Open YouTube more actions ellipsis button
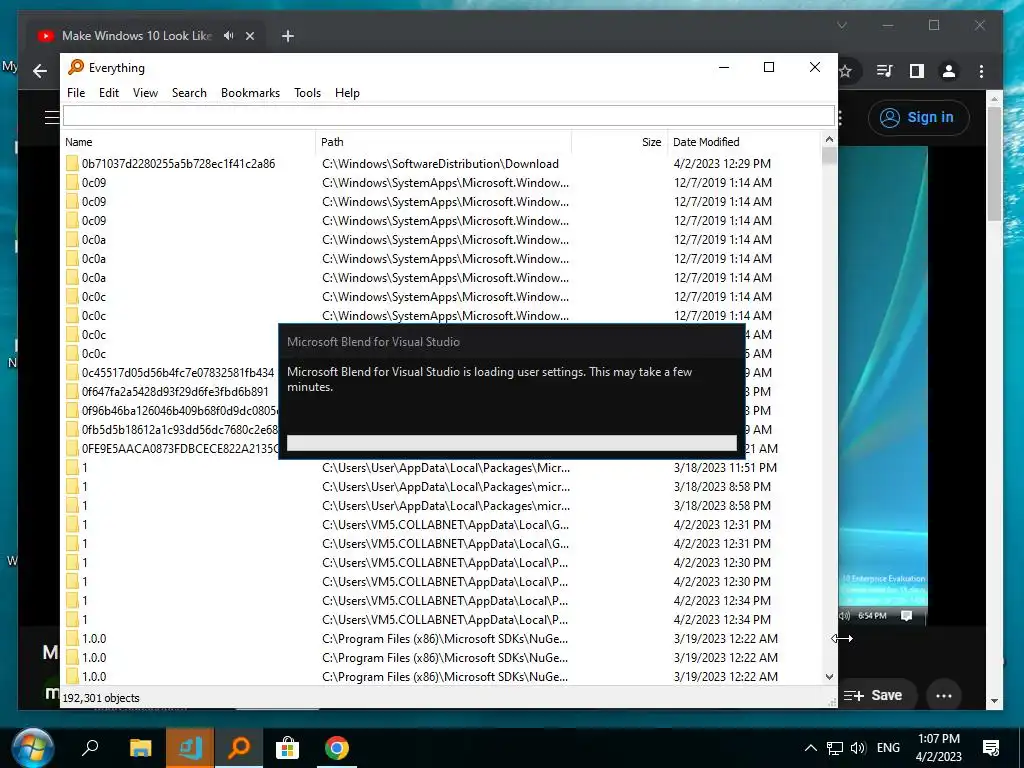 coord(944,696)
